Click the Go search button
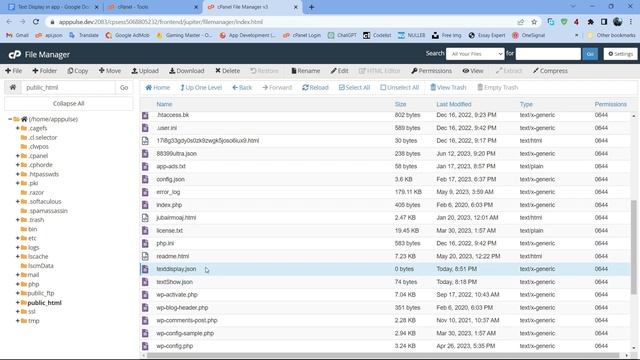Screen dimensions: 640x360 click(590, 54)
